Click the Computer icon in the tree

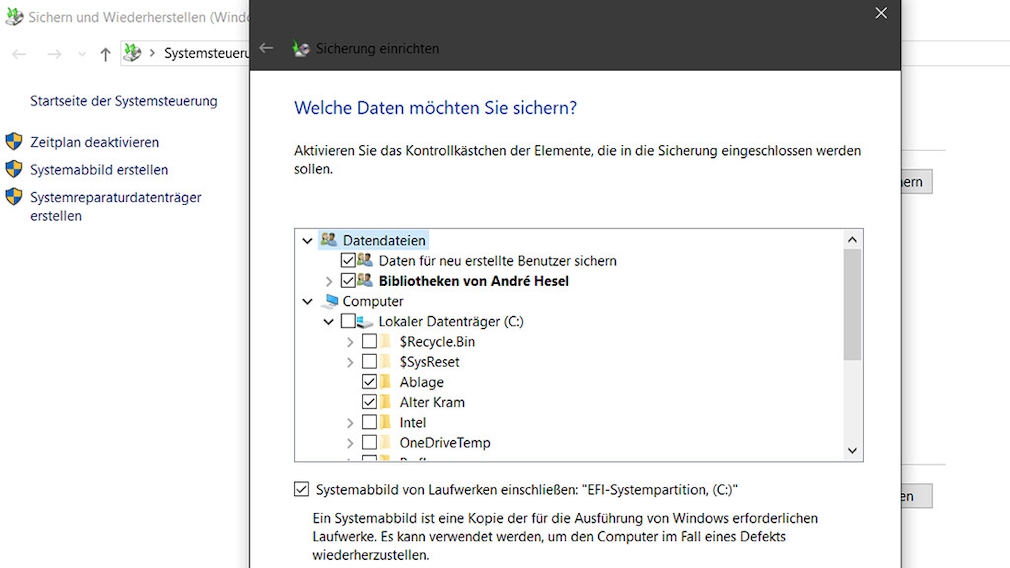[x=331, y=301]
